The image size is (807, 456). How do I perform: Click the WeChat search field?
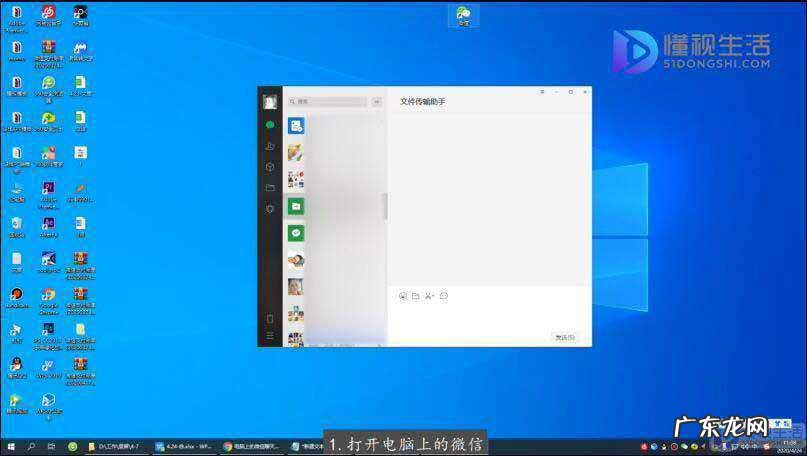pos(328,102)
